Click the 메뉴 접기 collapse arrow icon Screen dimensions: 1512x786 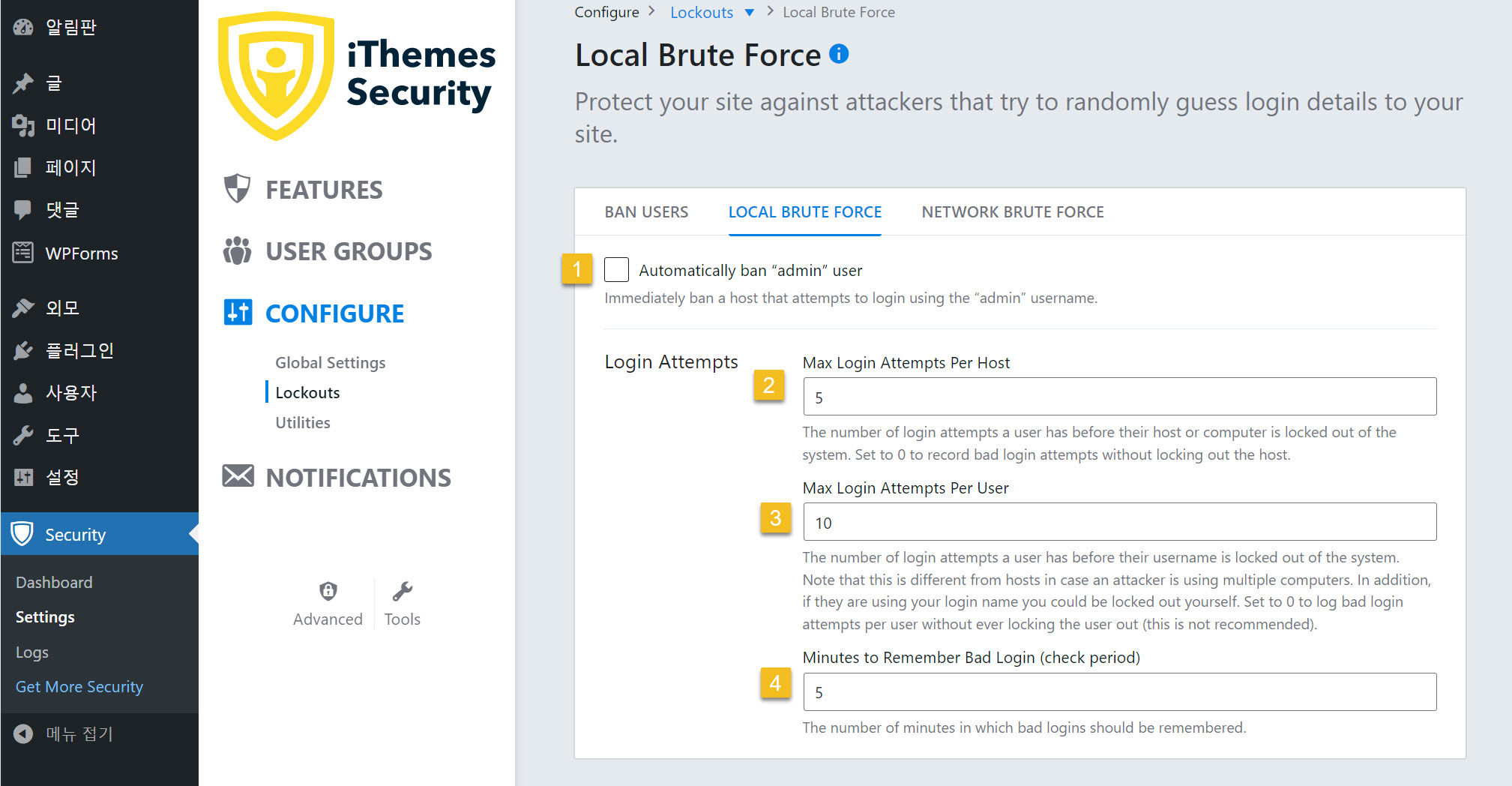click(23, 734)
